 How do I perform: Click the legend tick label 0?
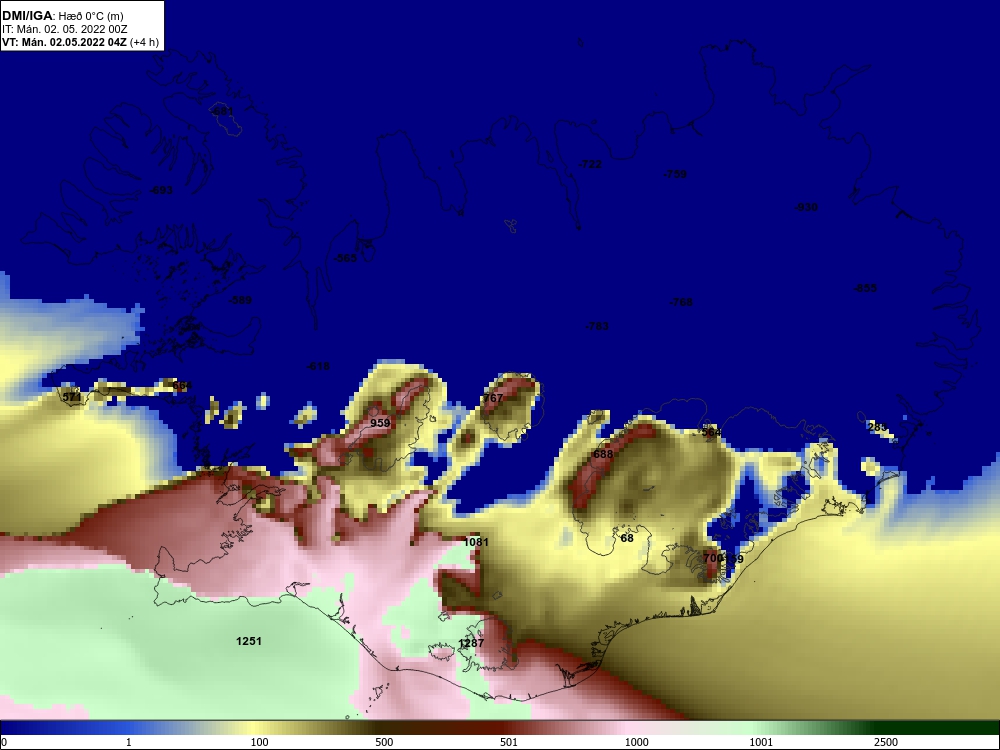point(4,742)
